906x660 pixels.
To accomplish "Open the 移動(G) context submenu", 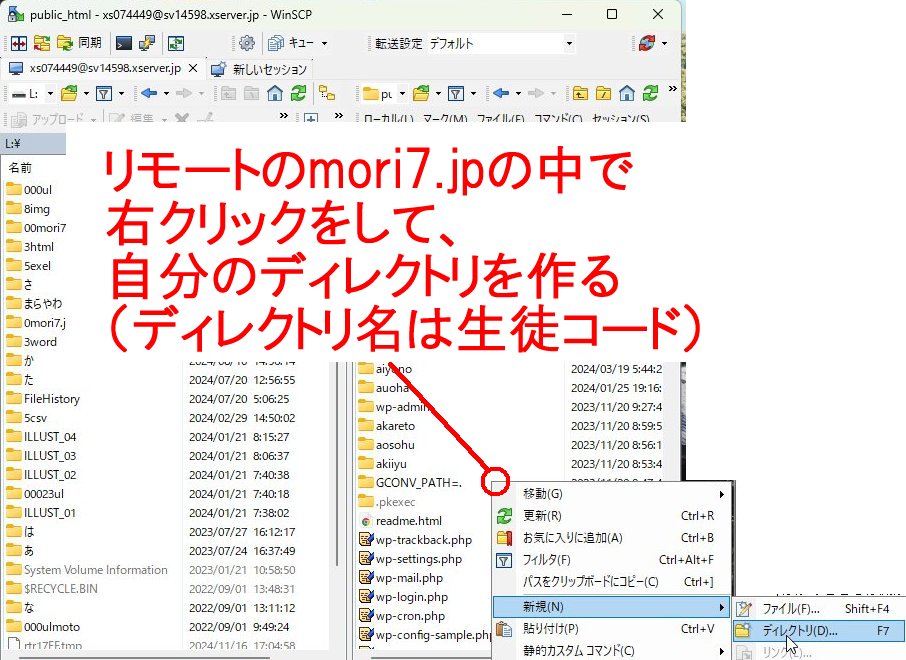I will coord(611,494).
